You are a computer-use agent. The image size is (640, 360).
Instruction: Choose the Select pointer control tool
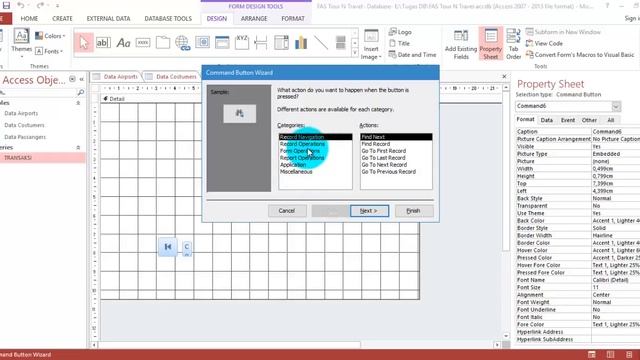tap(84, 42)
